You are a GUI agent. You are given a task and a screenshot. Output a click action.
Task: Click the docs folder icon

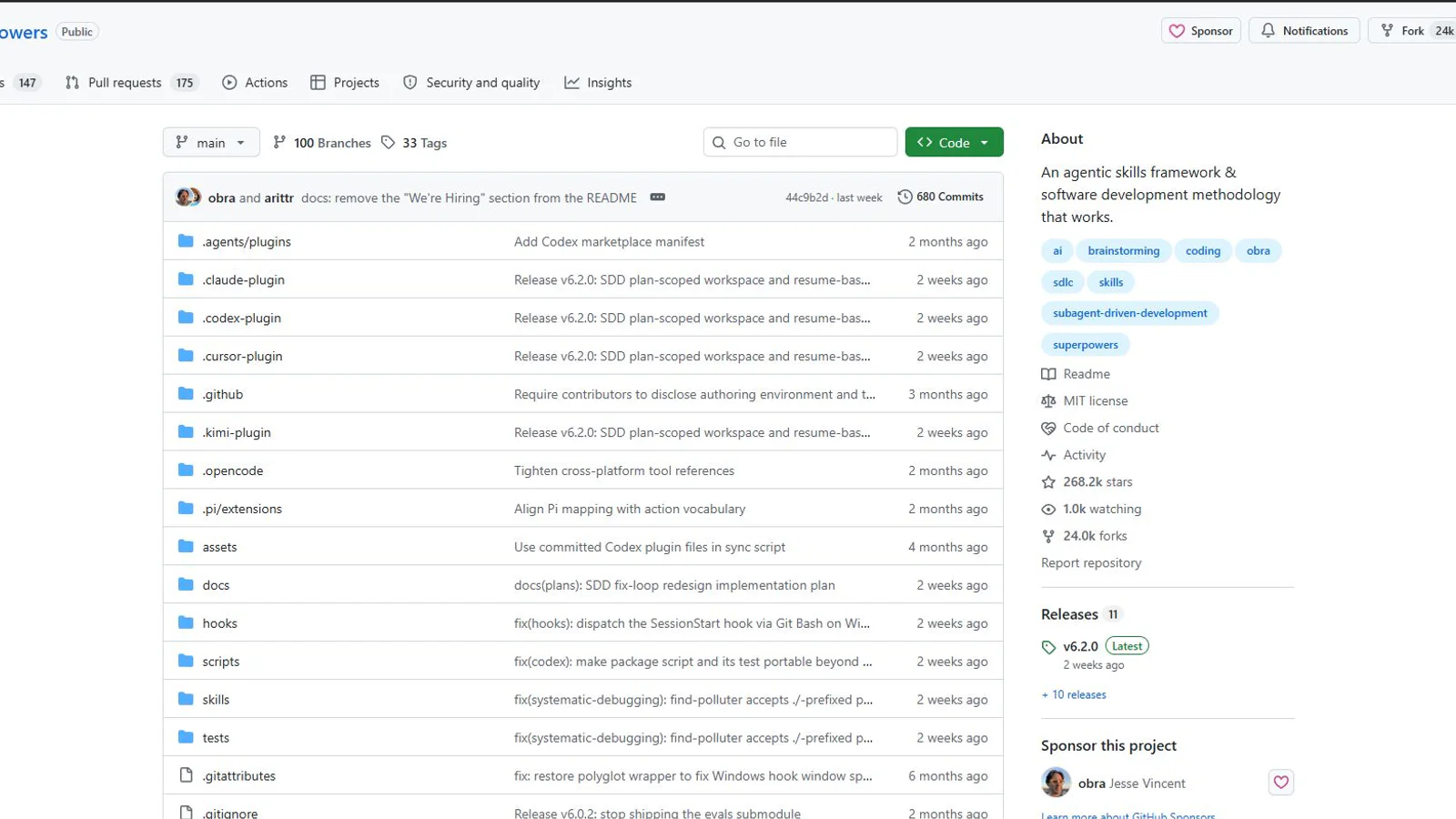[186, 585]
